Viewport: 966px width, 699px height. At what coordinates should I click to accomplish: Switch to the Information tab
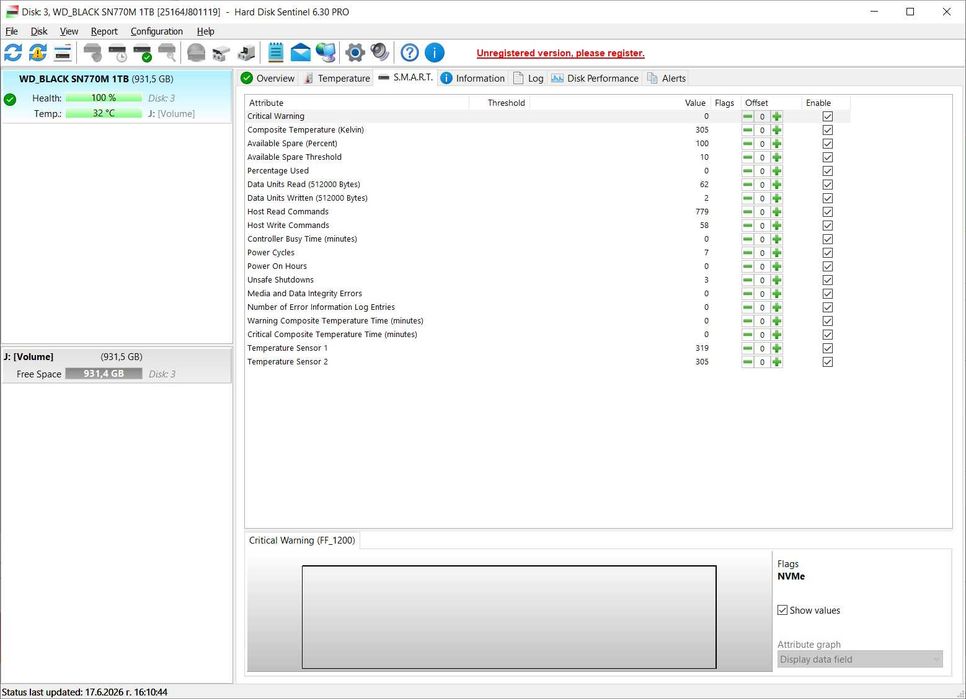[x=473, y=78]
